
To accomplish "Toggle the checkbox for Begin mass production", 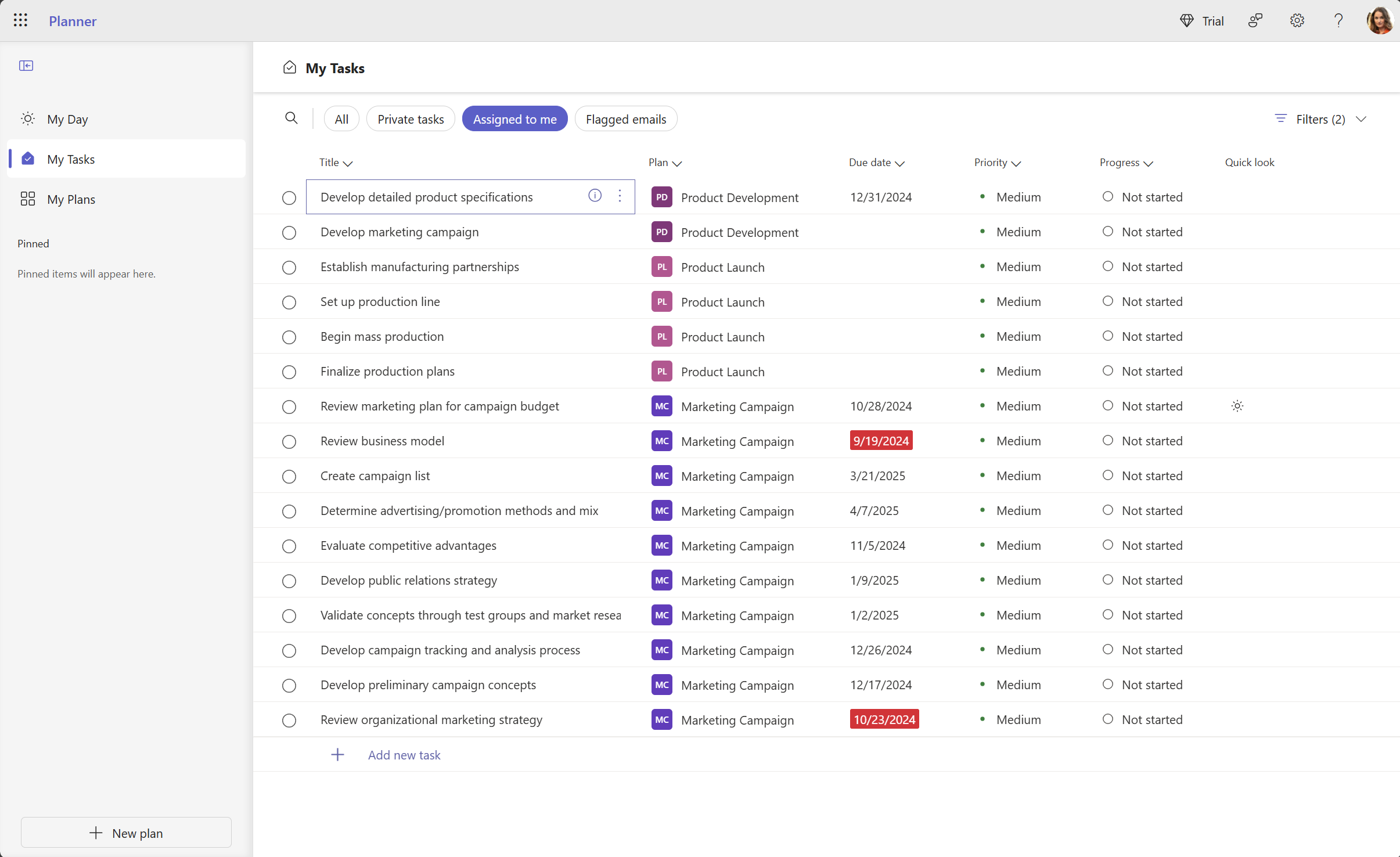I will pyautogui.click(x=289, y=337).
